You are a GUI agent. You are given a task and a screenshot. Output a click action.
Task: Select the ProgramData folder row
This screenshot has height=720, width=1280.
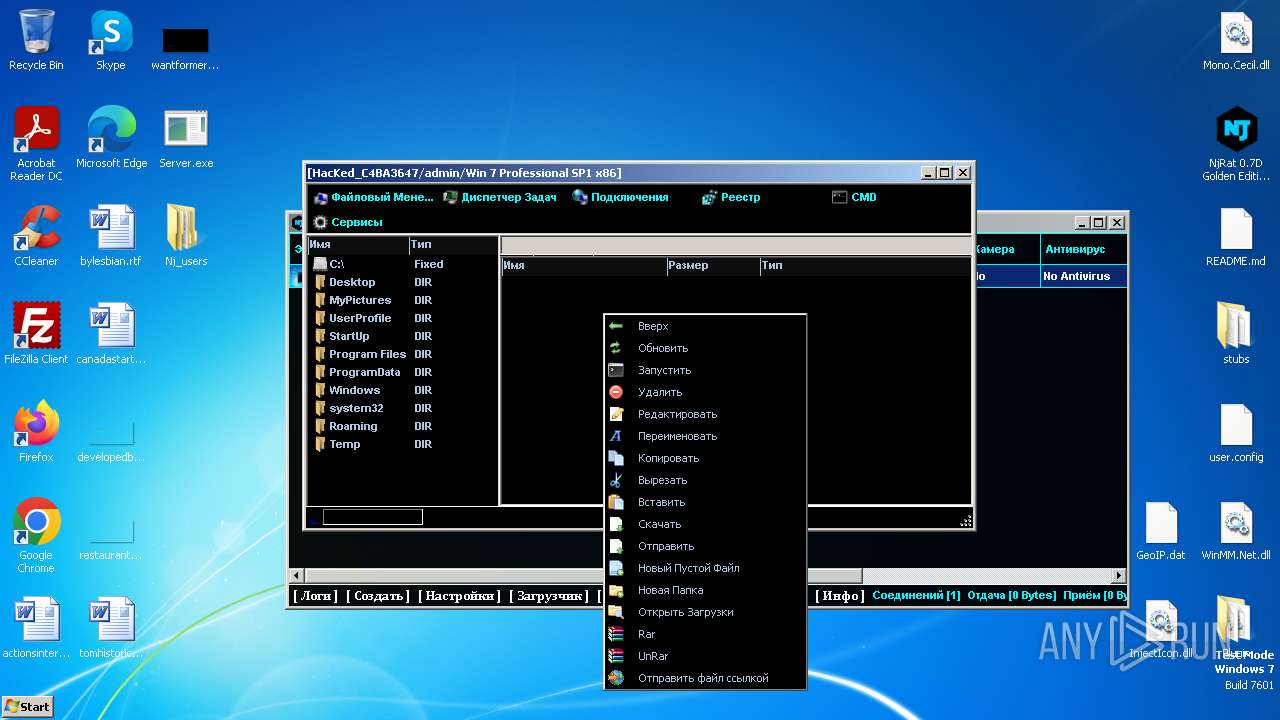click(402, 372)
